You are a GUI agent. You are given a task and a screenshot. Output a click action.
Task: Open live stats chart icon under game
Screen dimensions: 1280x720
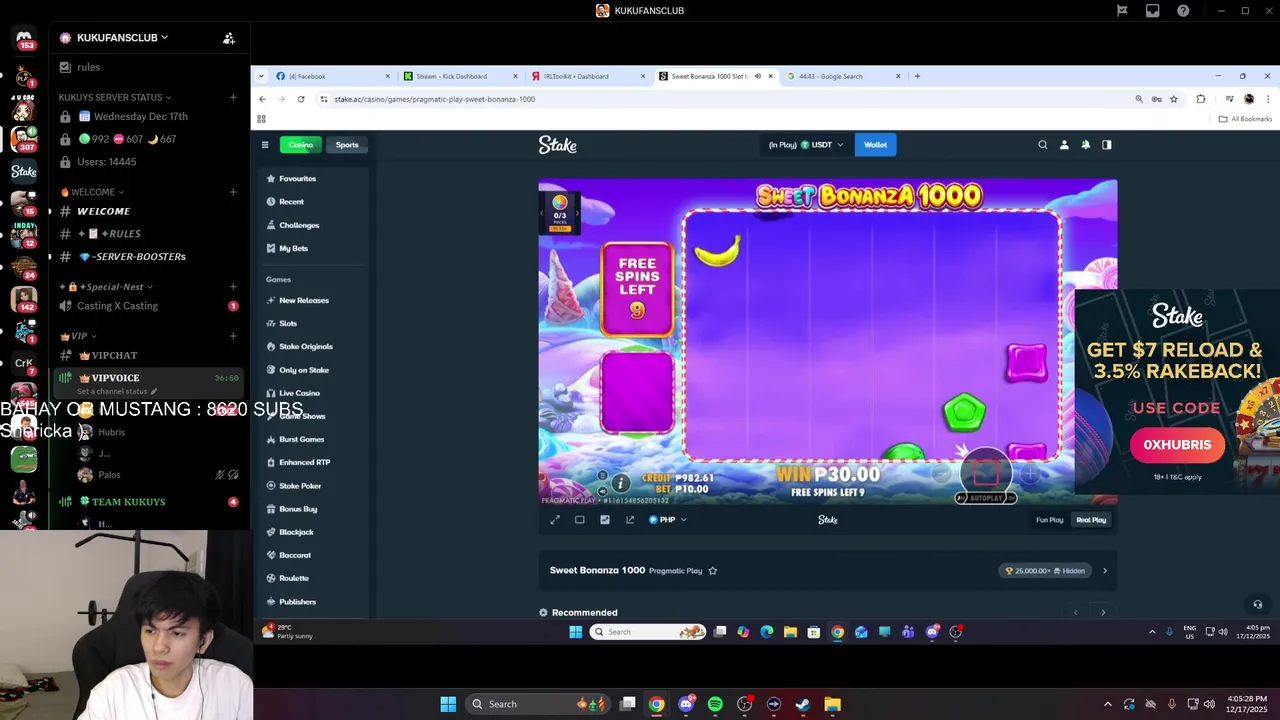[x=605, y=520]
